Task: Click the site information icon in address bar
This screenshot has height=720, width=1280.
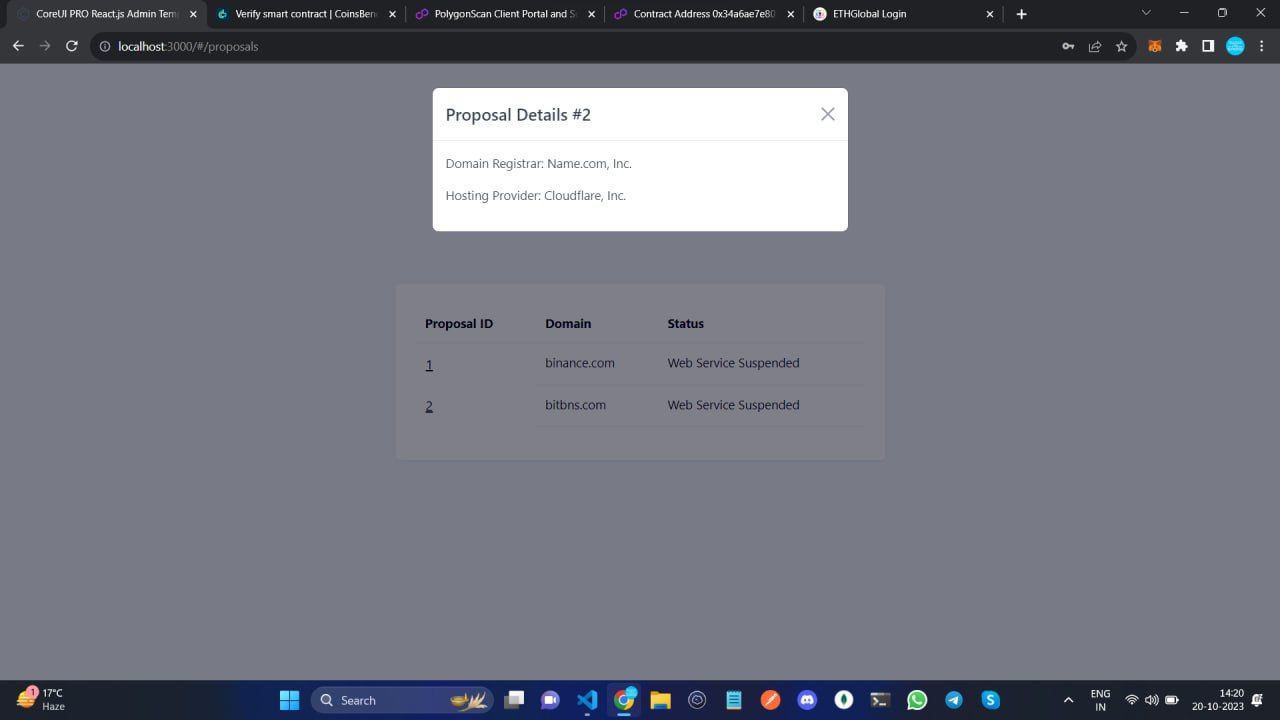Action: (x=104, y=46)
